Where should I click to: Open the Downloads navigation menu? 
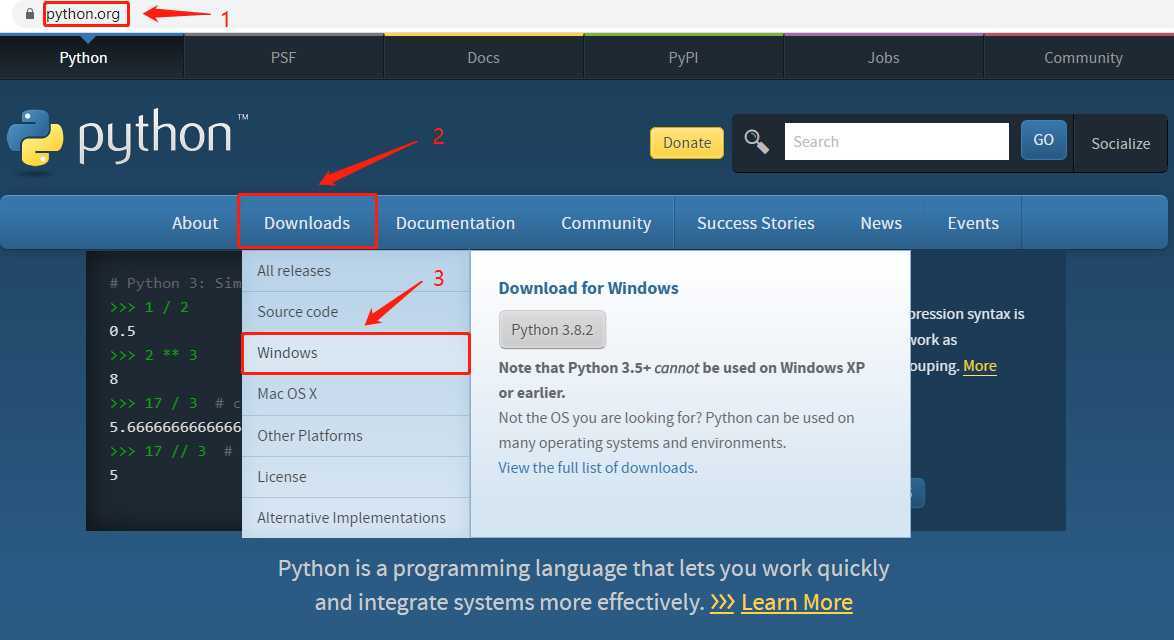307,223
